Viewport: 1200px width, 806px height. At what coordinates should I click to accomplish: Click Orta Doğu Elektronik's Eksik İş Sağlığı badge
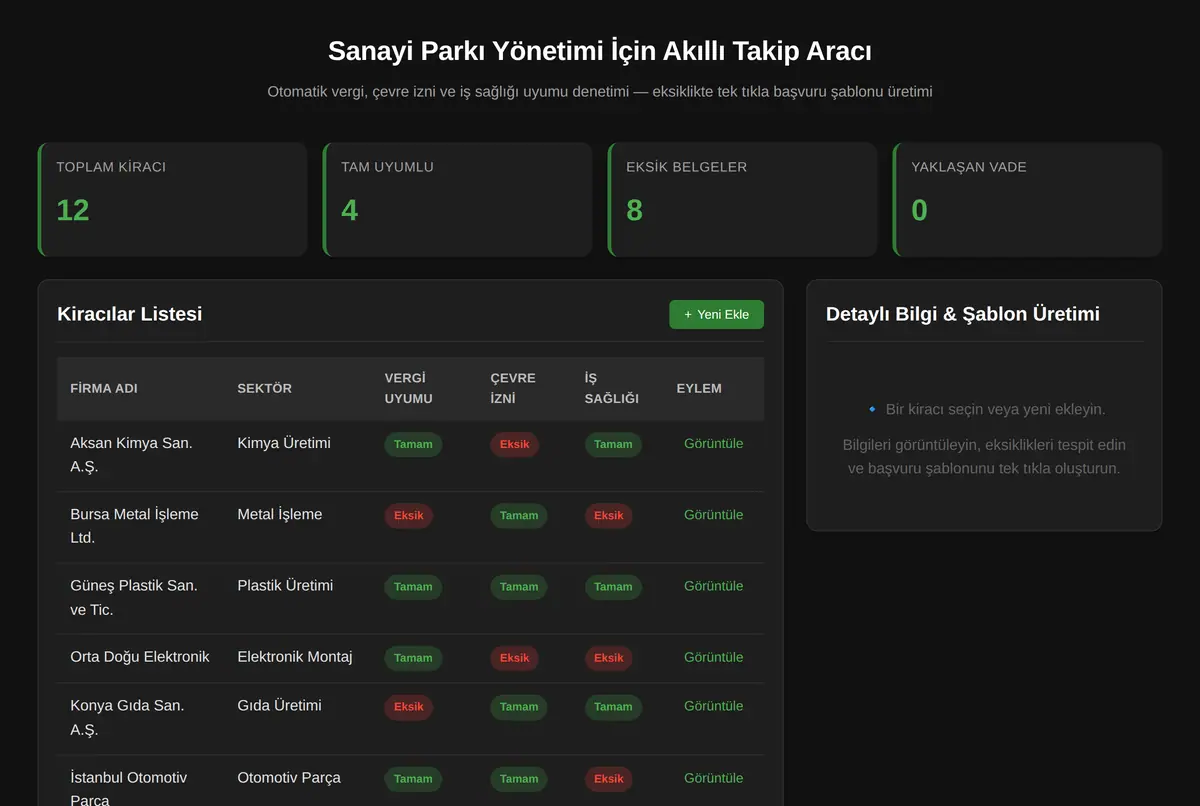click(x=609, y=658)
